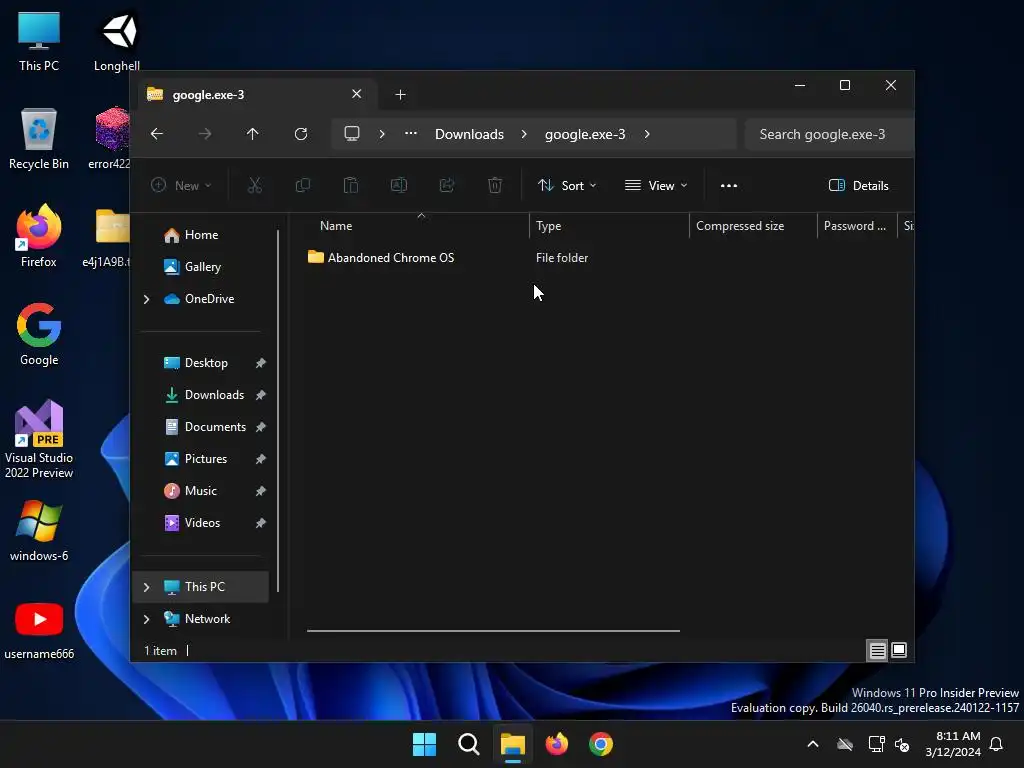Click the Paste clipboard icon

coord(351,185)
